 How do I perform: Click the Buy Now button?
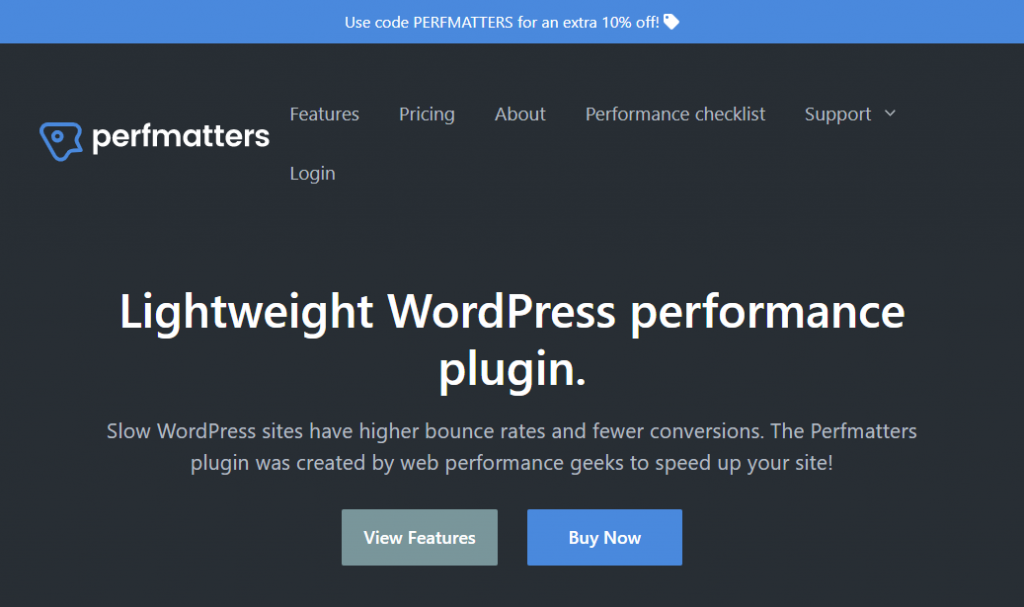coord(604,538)
